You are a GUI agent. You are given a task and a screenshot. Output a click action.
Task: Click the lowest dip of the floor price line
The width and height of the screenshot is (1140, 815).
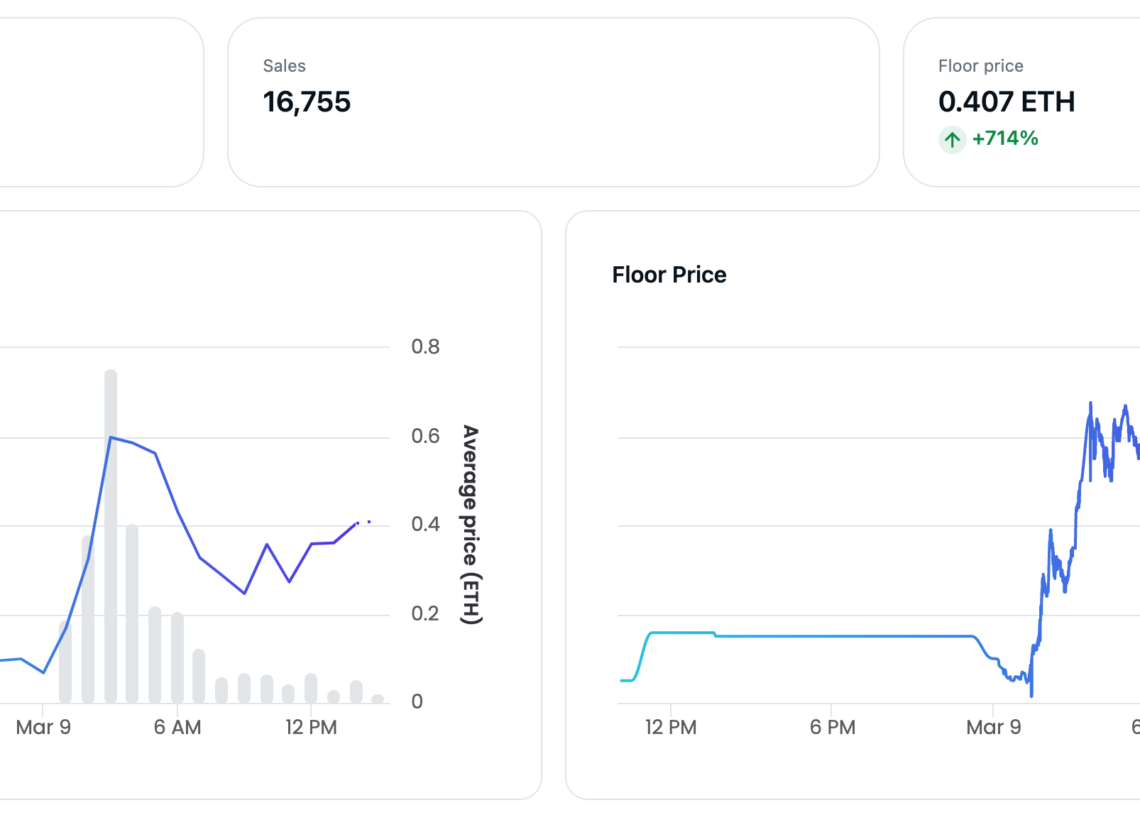click(1031, 694)
